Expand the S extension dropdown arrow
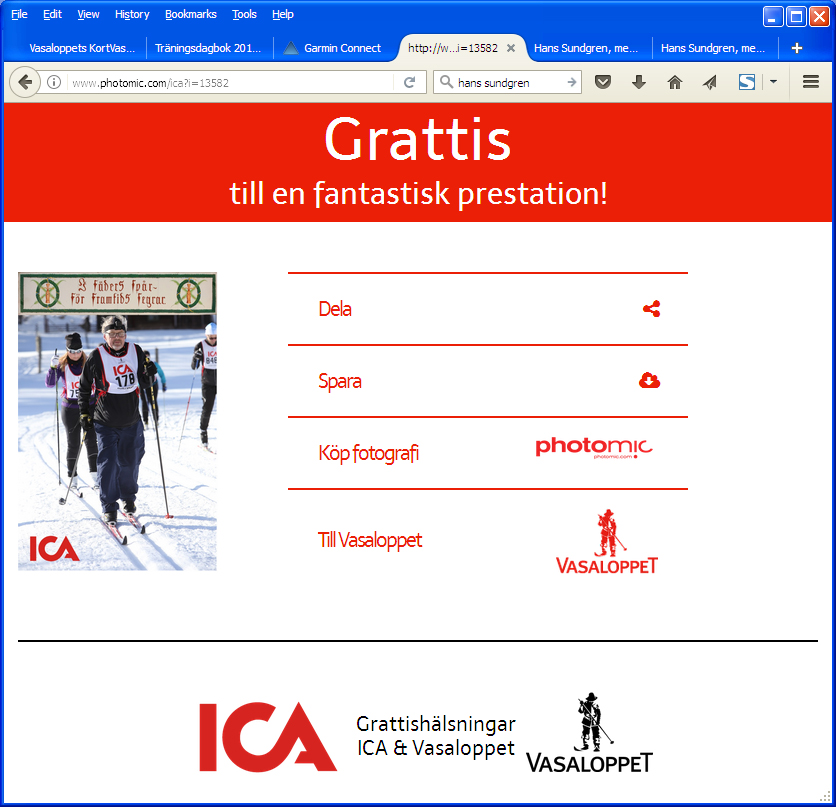This screenshot has width=836, height=807. coord(773,82)
